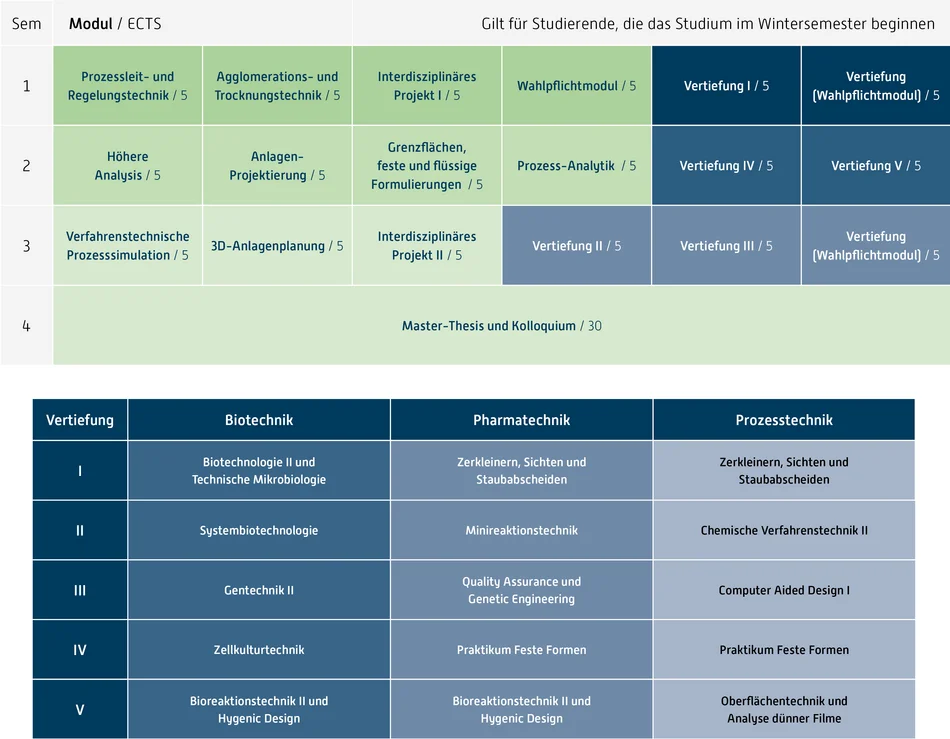Select the 'Prozess-Analytik / 5' module
950x739 pixels.
tap(576, 165)
